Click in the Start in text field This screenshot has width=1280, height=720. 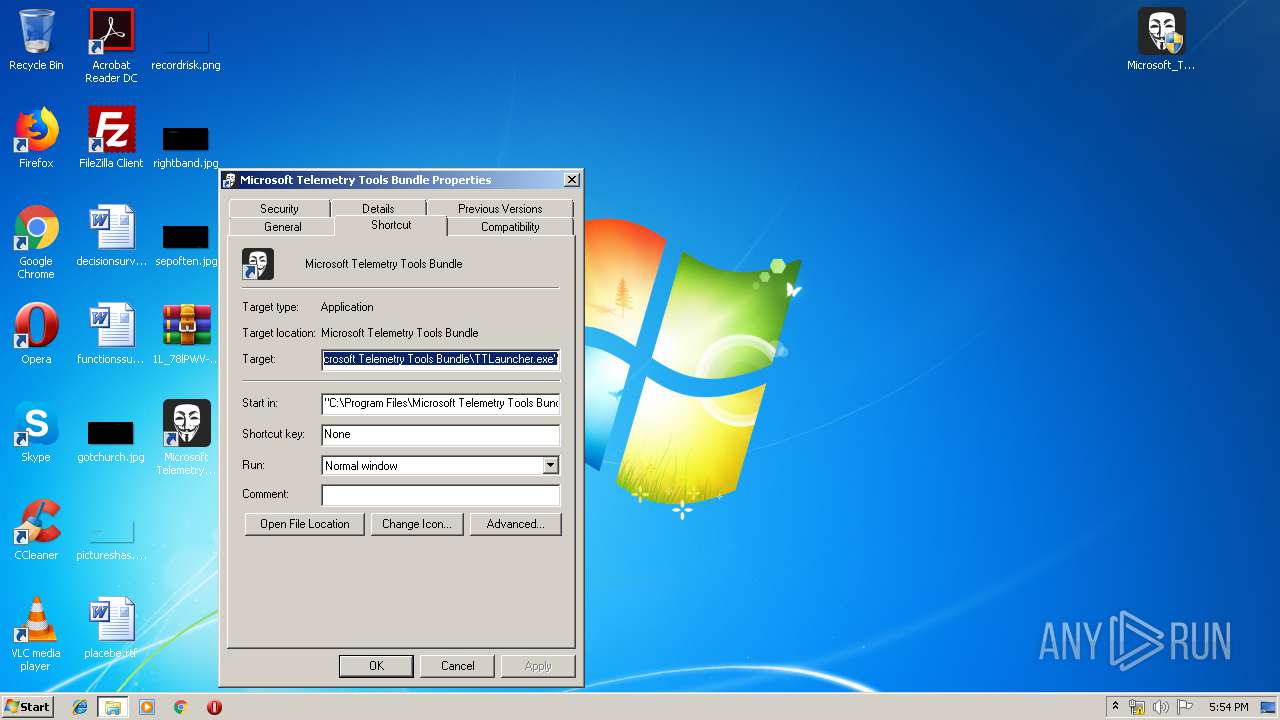click(441, 403)
